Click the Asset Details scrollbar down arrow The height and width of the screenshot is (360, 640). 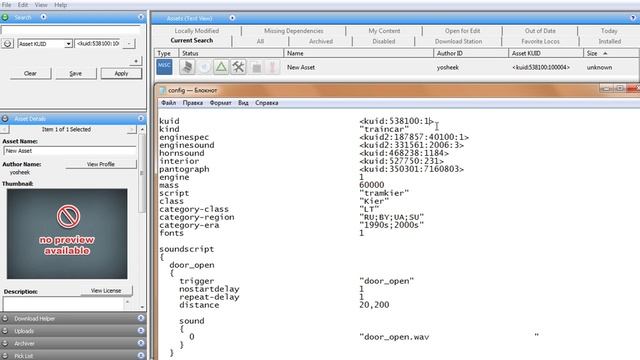(142, 307)
